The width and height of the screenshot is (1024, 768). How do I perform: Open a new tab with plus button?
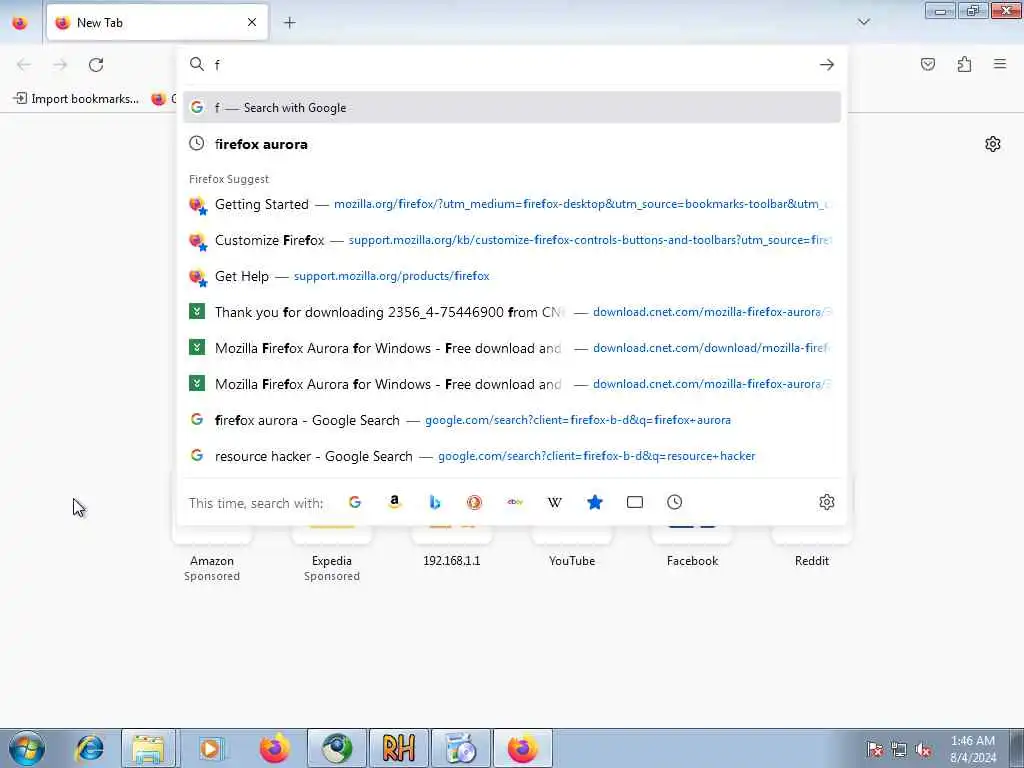point(289,23)
